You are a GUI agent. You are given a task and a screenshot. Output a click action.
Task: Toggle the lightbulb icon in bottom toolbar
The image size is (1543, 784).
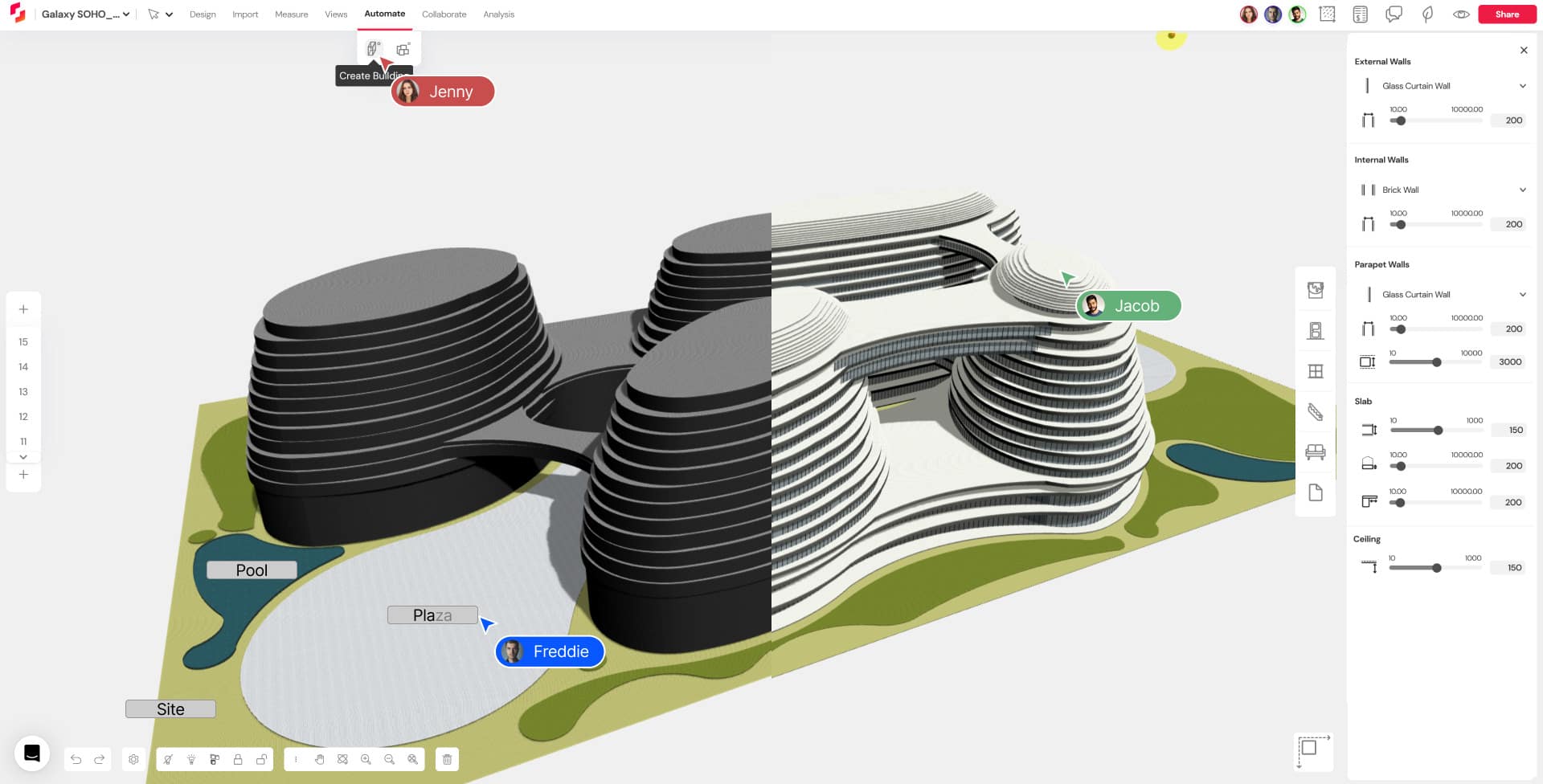click(x=191, y=759)
